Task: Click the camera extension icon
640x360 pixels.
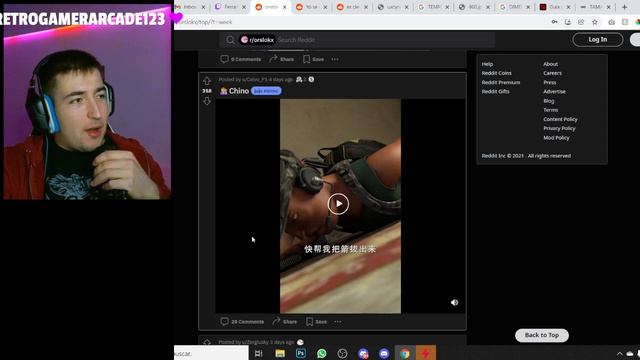Action: [x=611, y=22]
